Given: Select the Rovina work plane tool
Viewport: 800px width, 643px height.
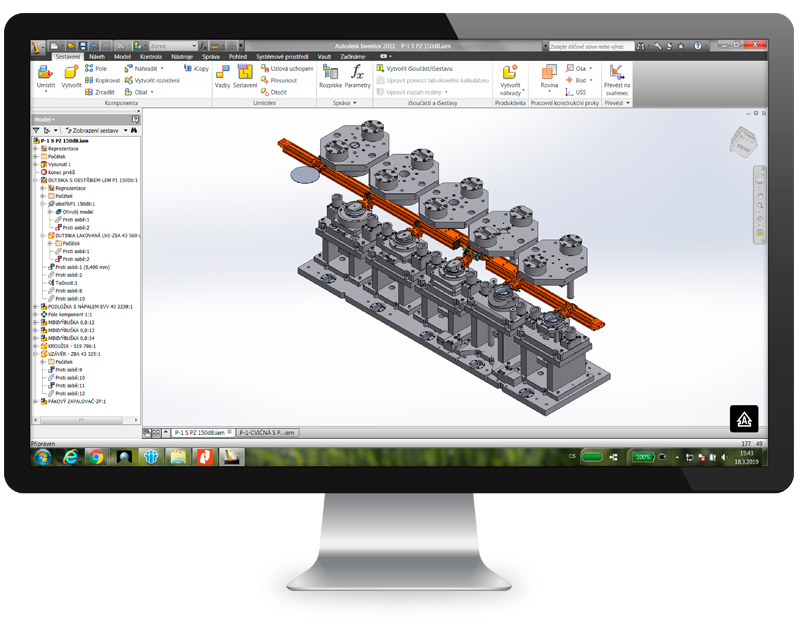Looking at the screenshot, I should tap(549, 76).
